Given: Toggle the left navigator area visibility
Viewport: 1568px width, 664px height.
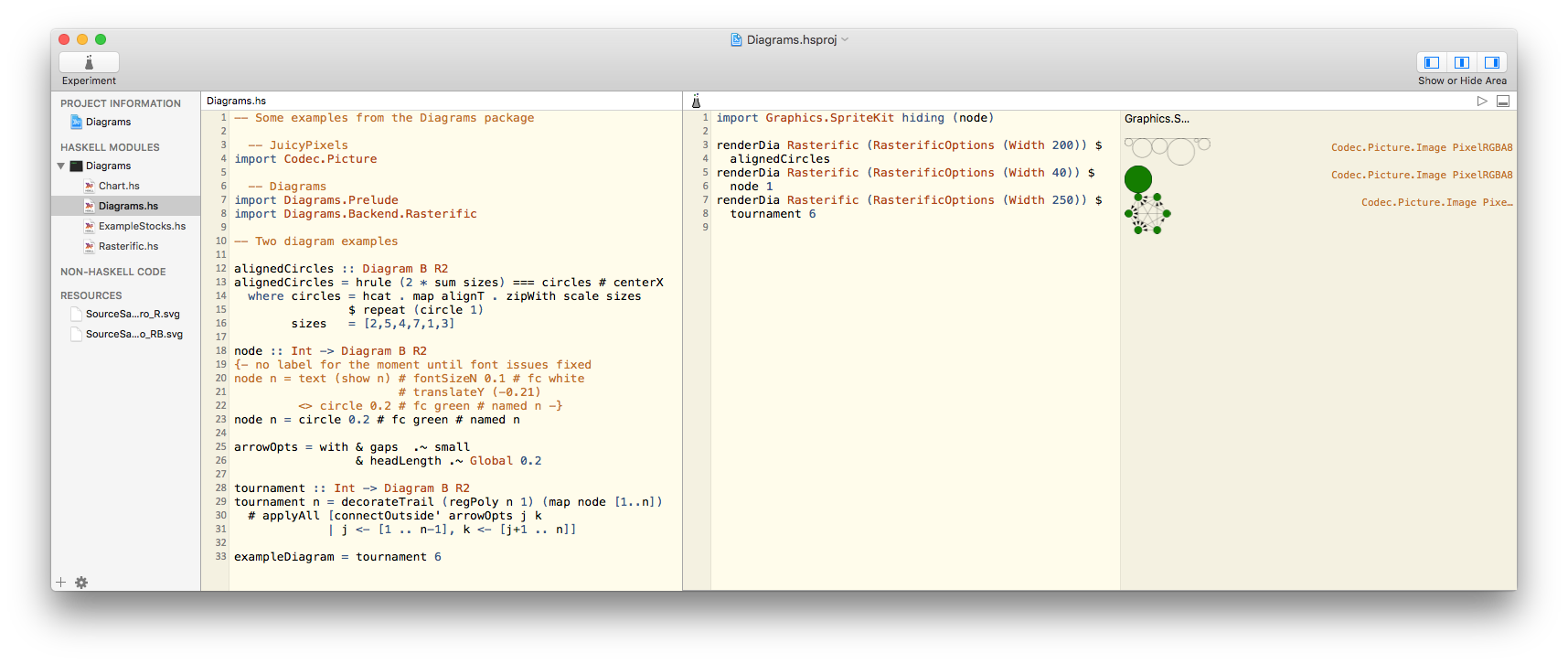Looking at the screenshot, I should click(1432, 62).
